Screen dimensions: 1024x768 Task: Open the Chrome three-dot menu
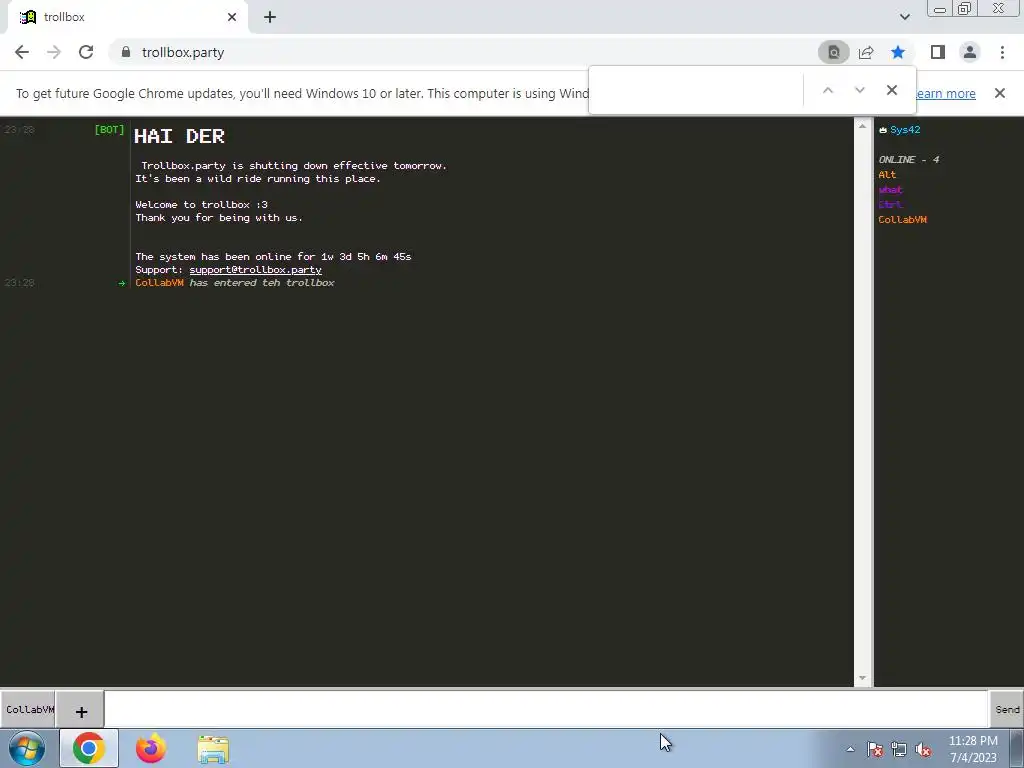1002,52
